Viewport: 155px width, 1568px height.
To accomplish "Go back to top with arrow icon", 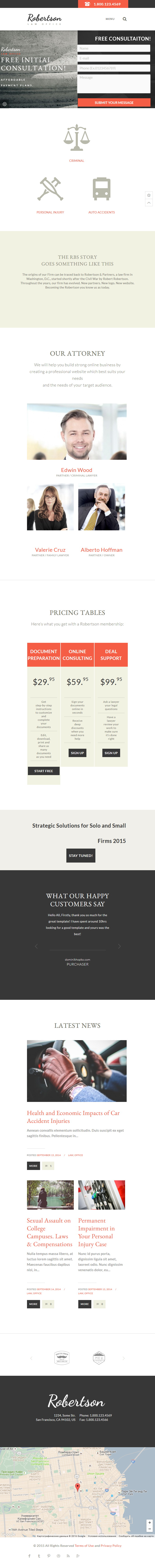I will [149, 203].
